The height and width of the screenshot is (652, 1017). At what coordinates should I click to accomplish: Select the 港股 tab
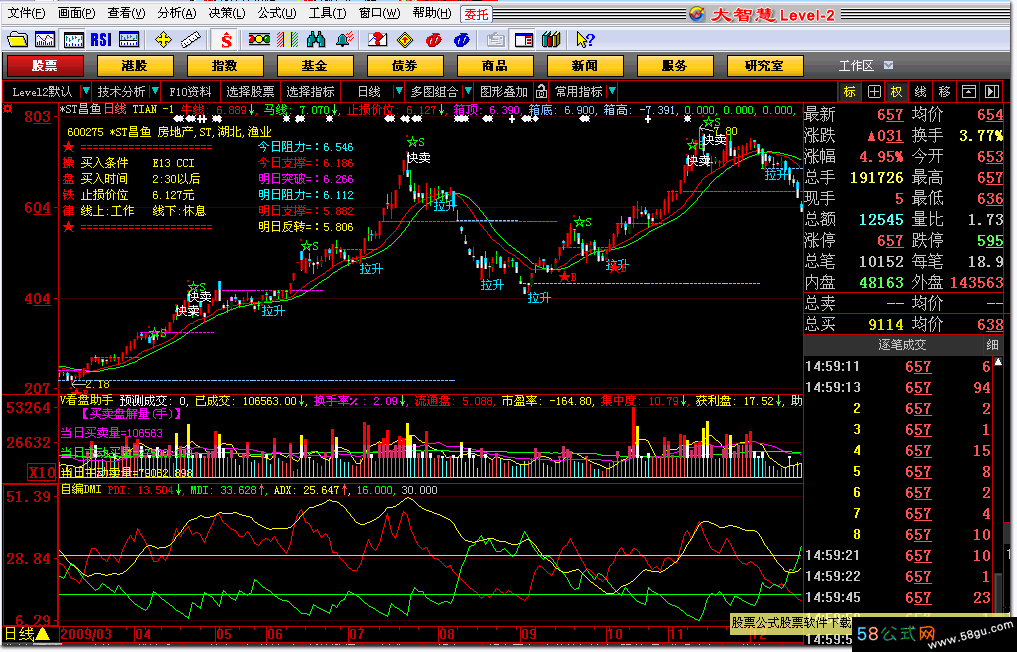(135, 66)
